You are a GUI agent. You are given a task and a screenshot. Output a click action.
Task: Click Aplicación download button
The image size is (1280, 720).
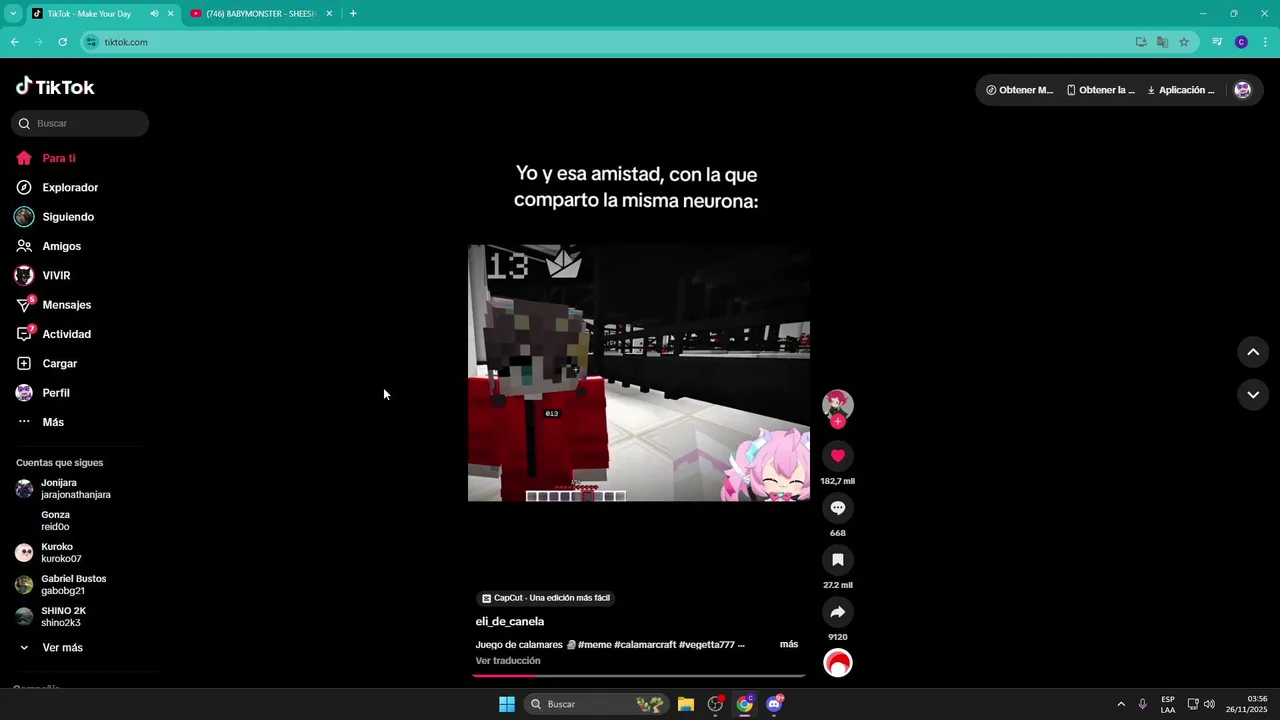[1180, 90]
